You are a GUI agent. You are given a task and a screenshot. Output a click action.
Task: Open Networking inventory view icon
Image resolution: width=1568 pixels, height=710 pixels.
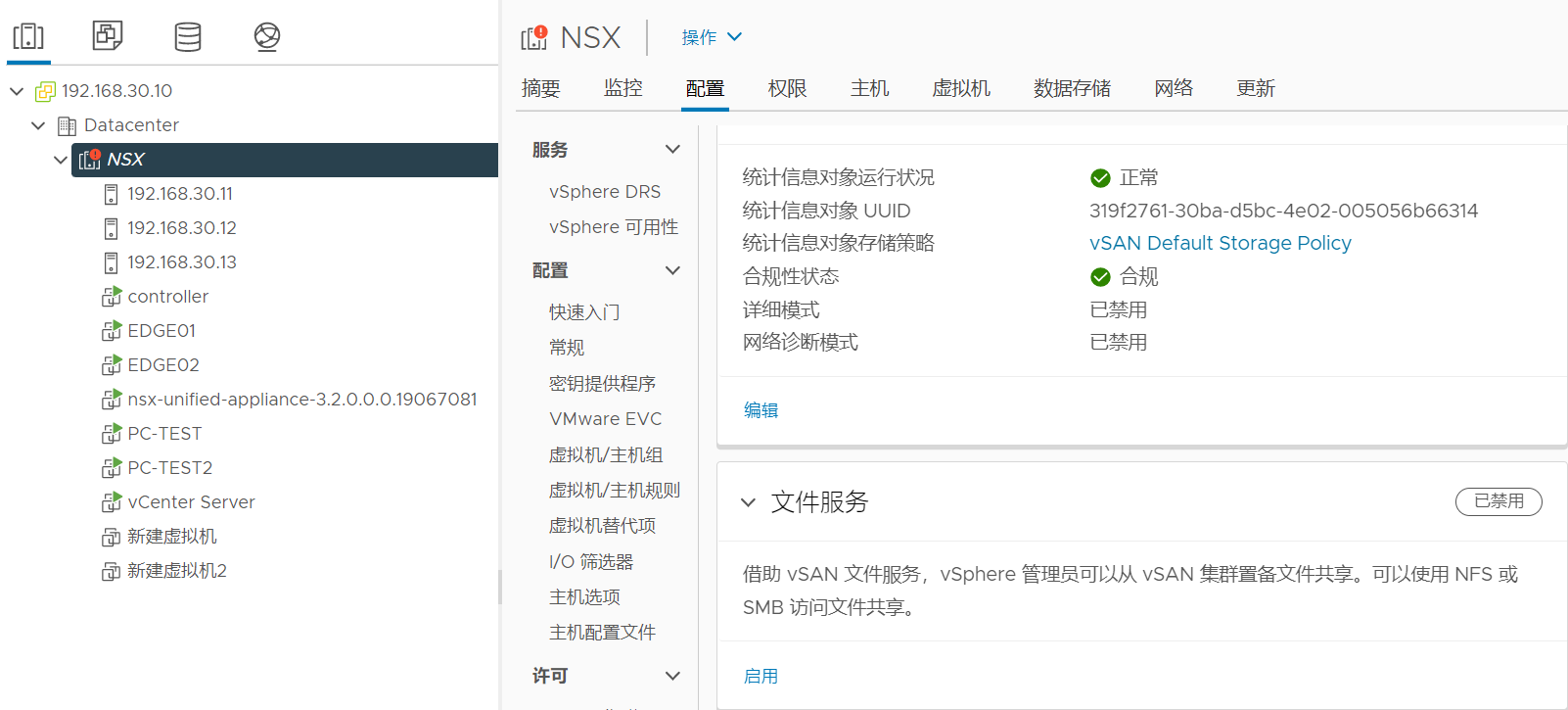click(x=267, y=36)
